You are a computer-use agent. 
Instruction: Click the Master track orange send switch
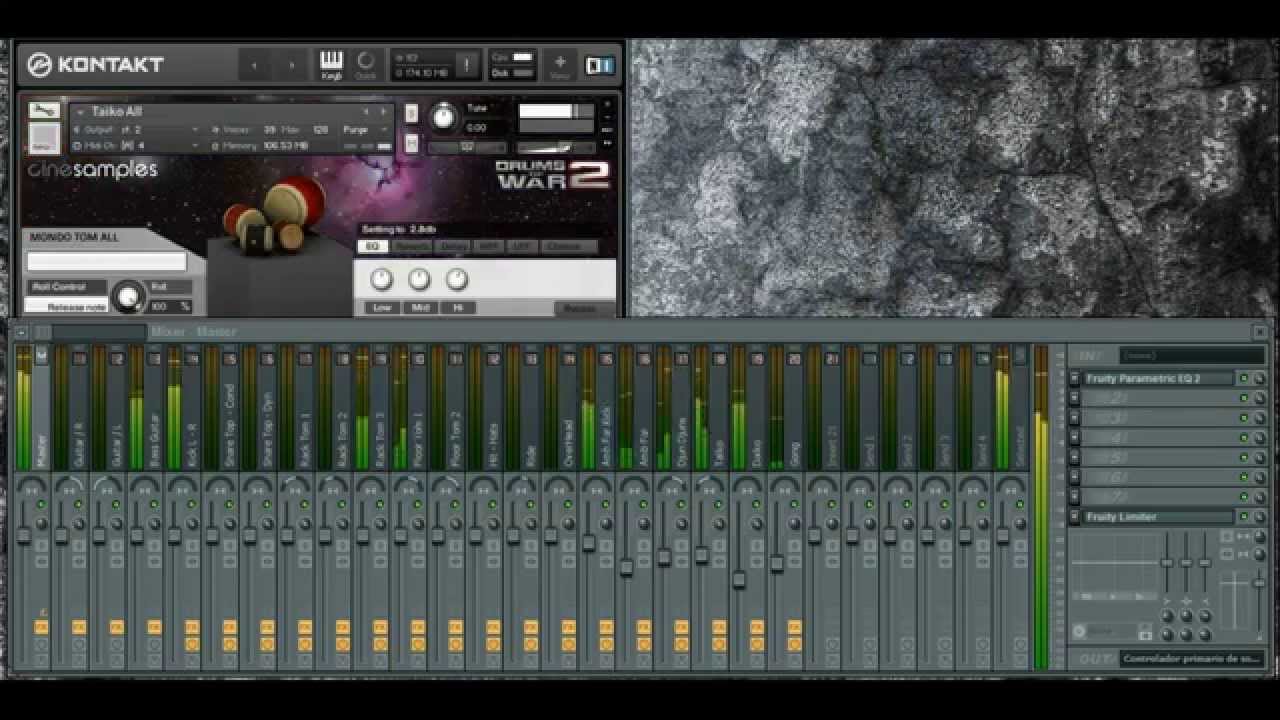click(41, 627)
